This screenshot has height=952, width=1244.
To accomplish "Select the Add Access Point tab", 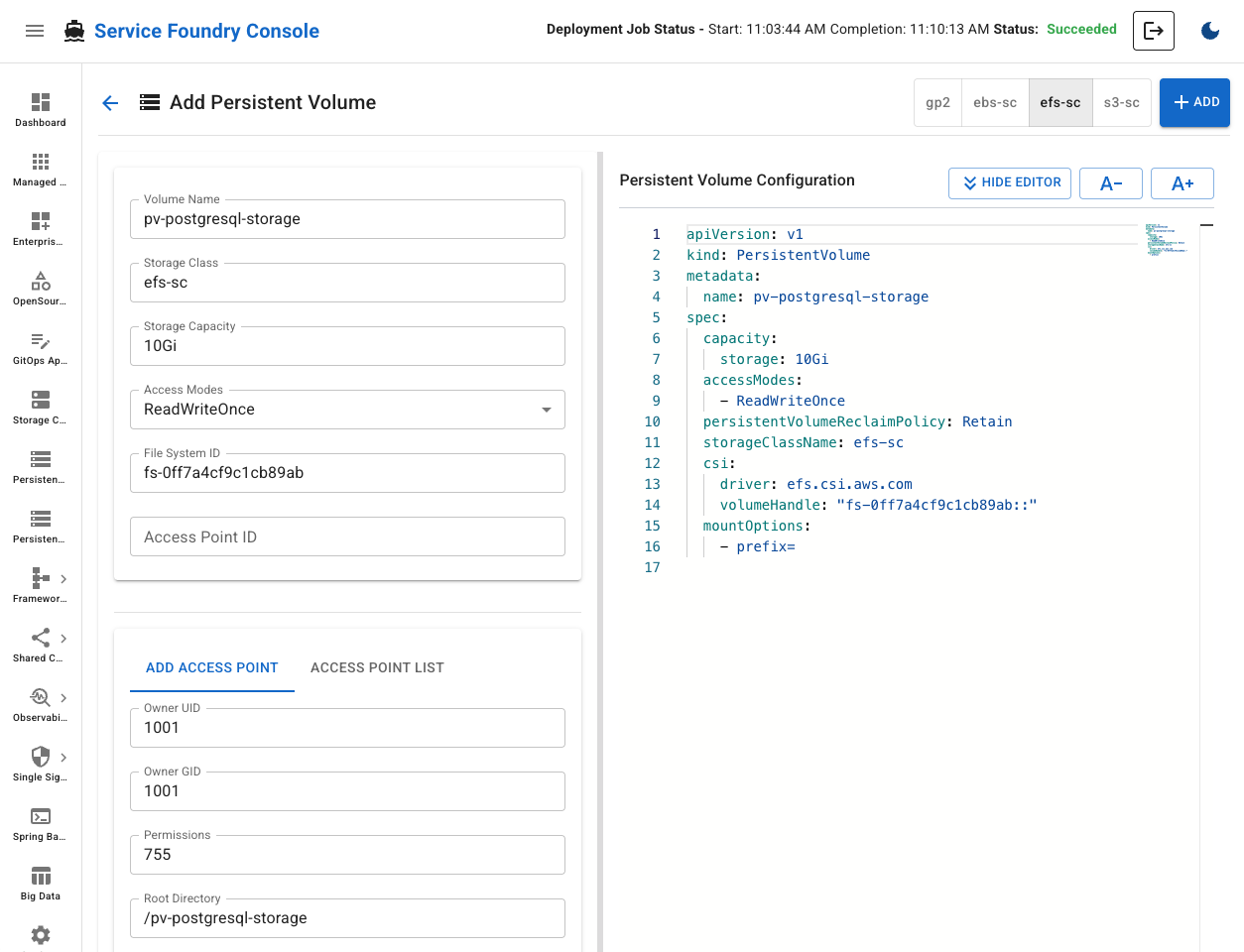I will 211,668.
